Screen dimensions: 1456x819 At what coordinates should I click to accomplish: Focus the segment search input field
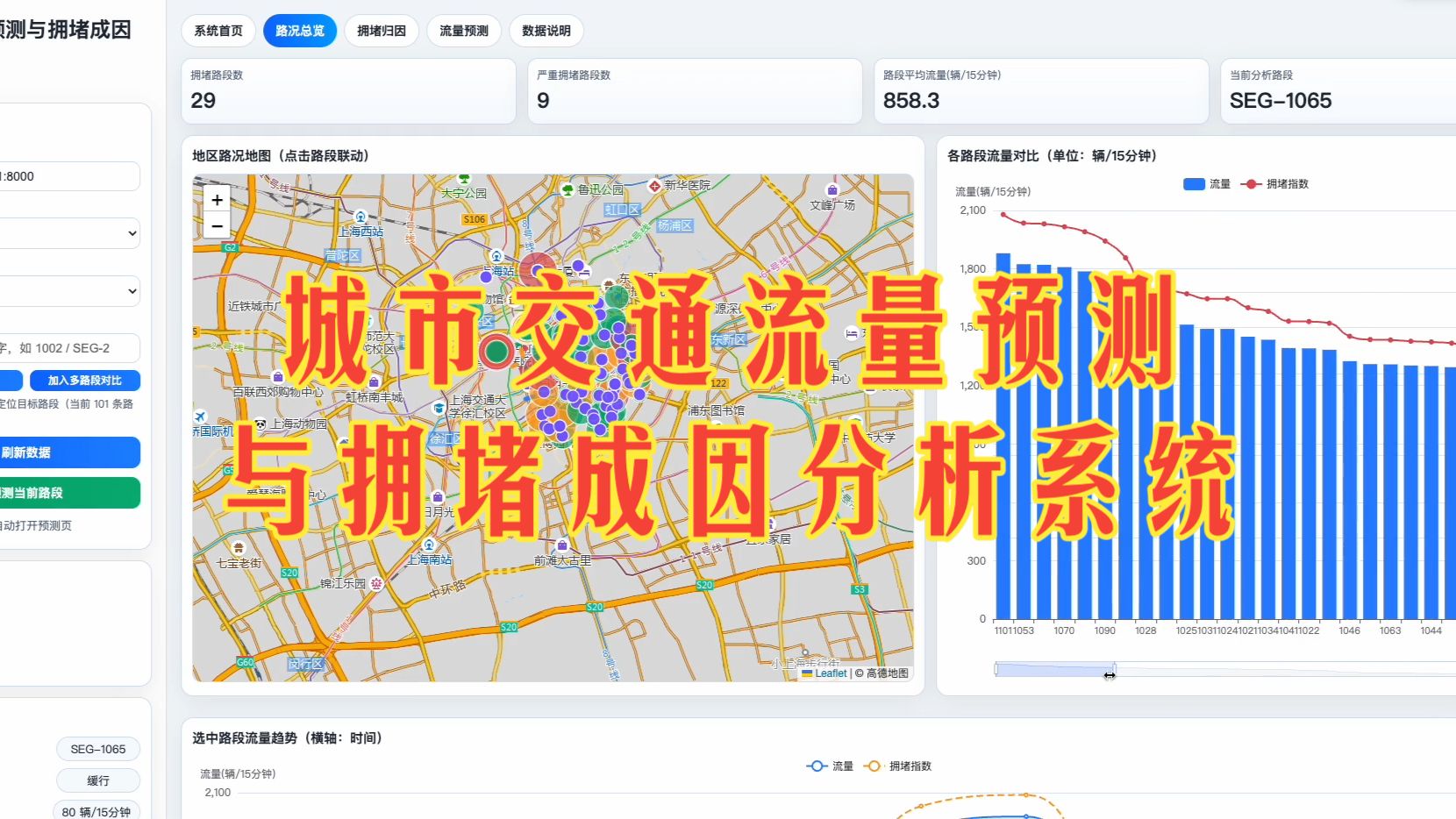coord(70,348)
